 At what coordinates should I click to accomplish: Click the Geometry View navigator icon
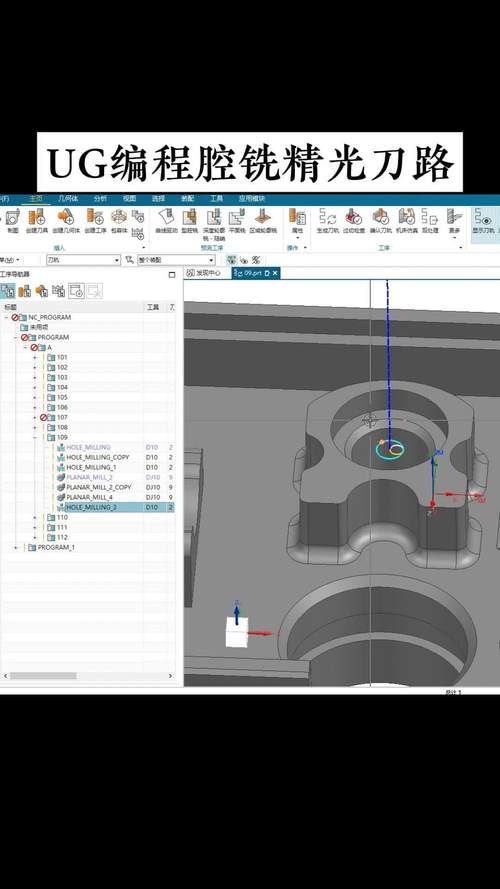(x=41, y=291)
